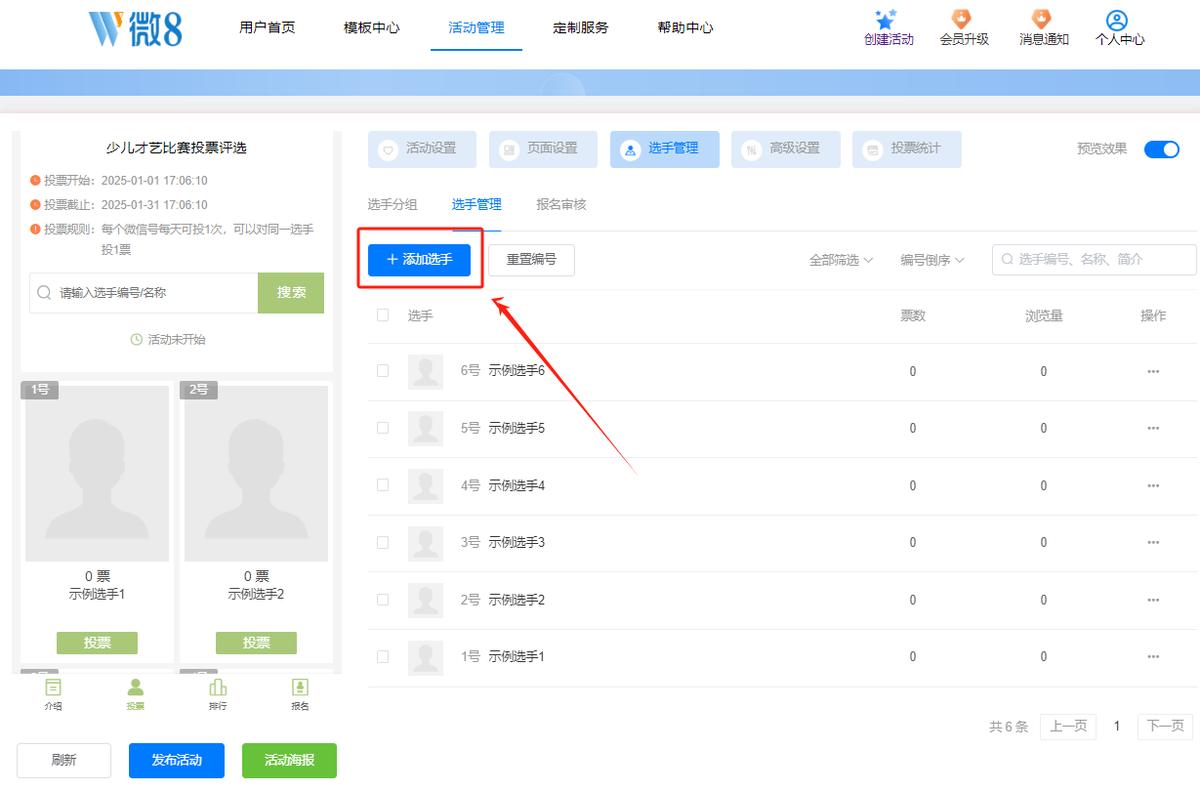Select the checkbox for 3号 示例选手3
The height and width of the screenshot is (794, 1200).
[x=383, y=542]
